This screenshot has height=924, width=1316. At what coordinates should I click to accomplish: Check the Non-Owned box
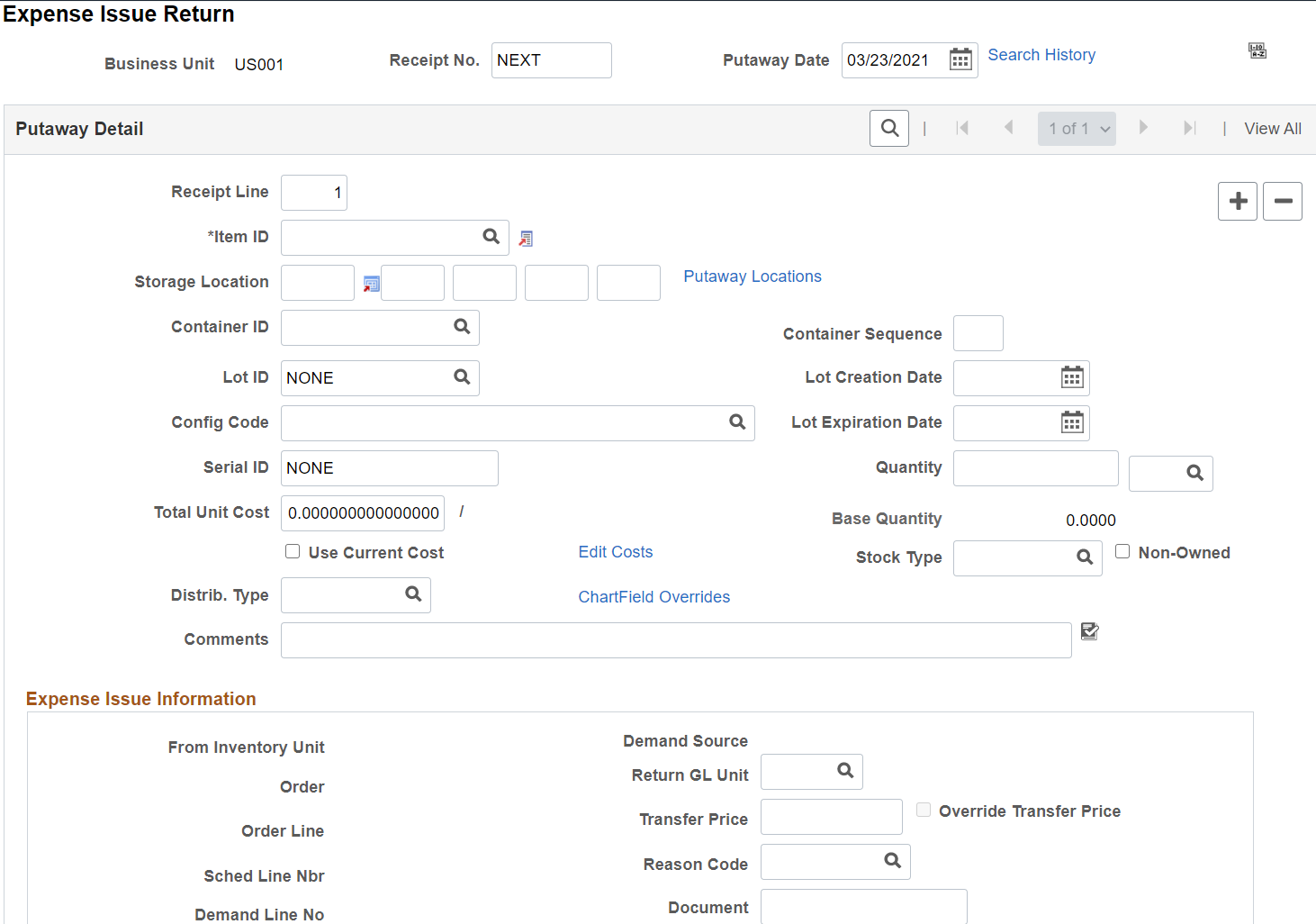(1122, 550)
